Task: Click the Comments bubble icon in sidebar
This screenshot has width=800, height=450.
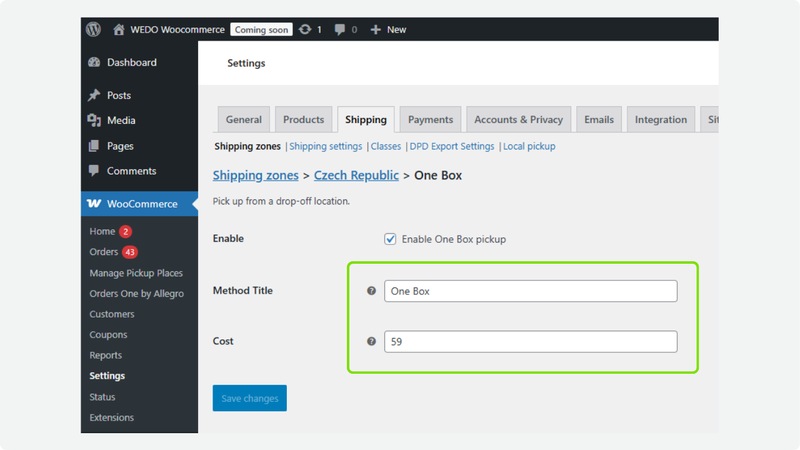Action: click(94, 170)
